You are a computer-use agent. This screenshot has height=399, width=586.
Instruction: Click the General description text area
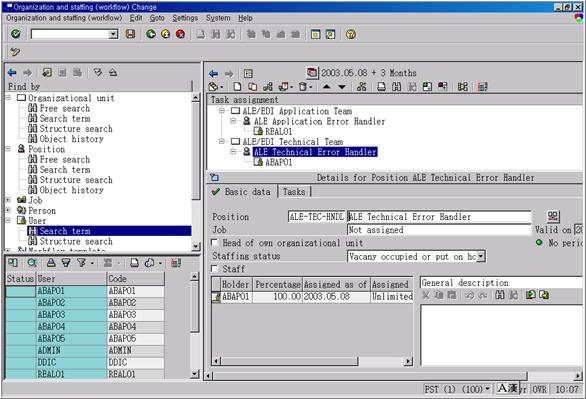tap(501, 335)
